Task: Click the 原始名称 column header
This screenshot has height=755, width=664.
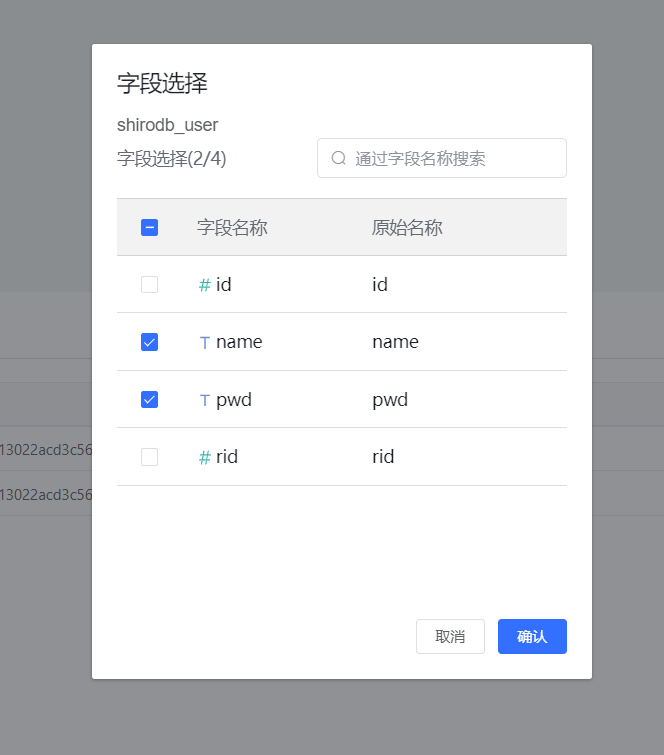Action: click(407, 227)
